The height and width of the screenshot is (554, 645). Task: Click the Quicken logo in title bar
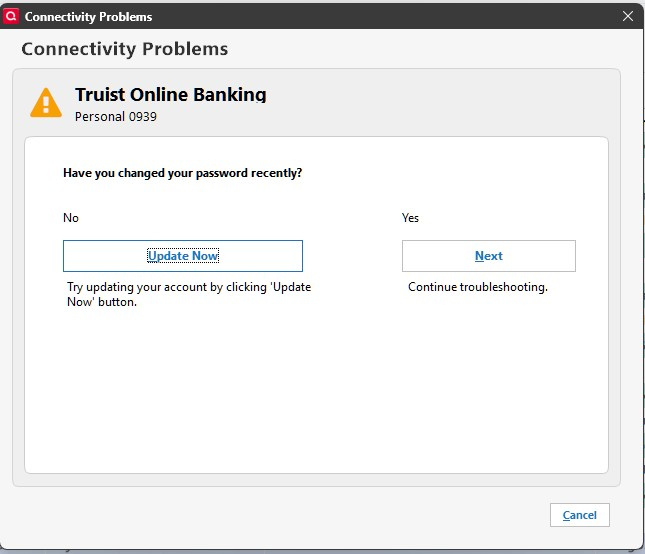tap(11, 16)
